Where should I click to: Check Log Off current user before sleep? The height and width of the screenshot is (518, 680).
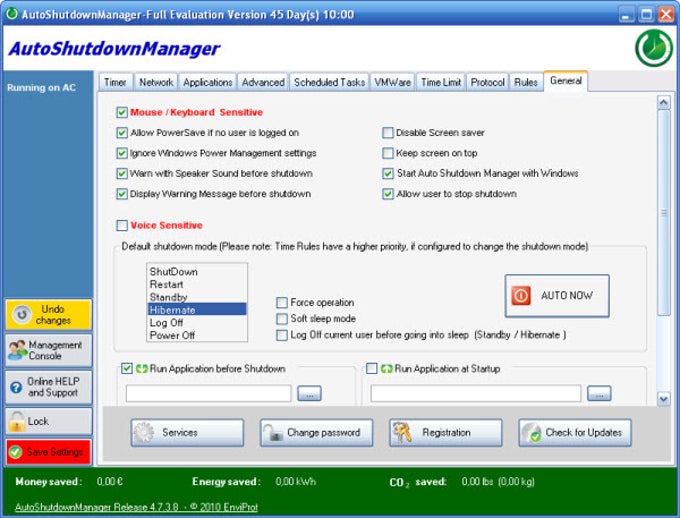282,335
